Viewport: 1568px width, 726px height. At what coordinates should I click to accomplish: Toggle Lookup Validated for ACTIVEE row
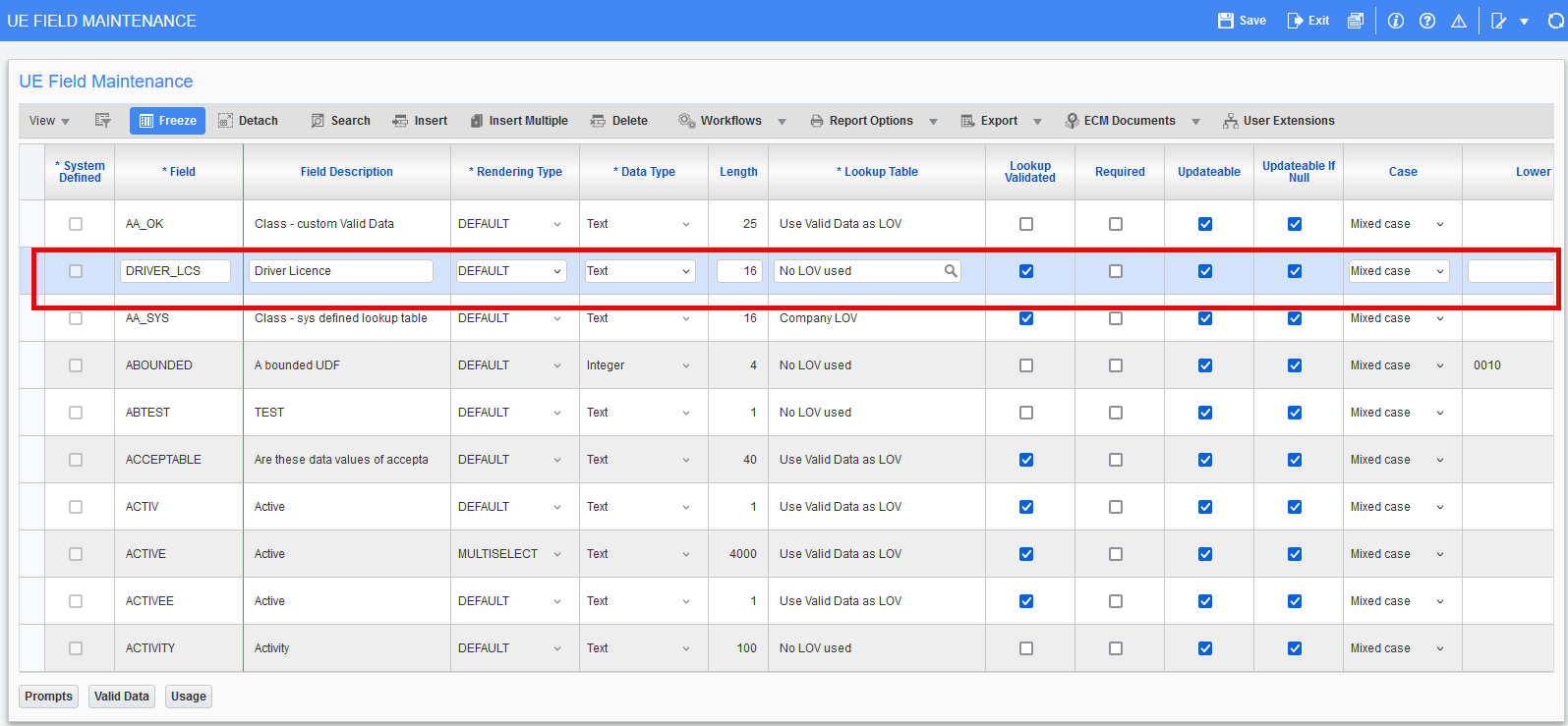point(1026,601)
